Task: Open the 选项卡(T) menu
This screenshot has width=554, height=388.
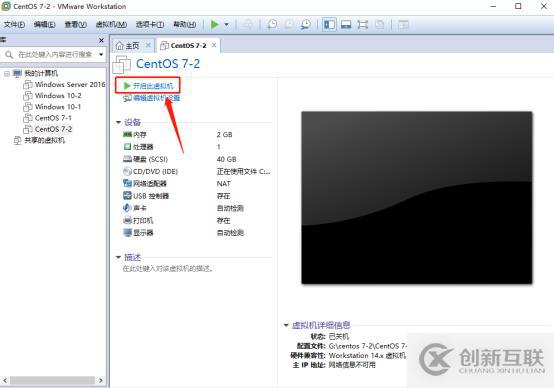Action: pos(150,24)
